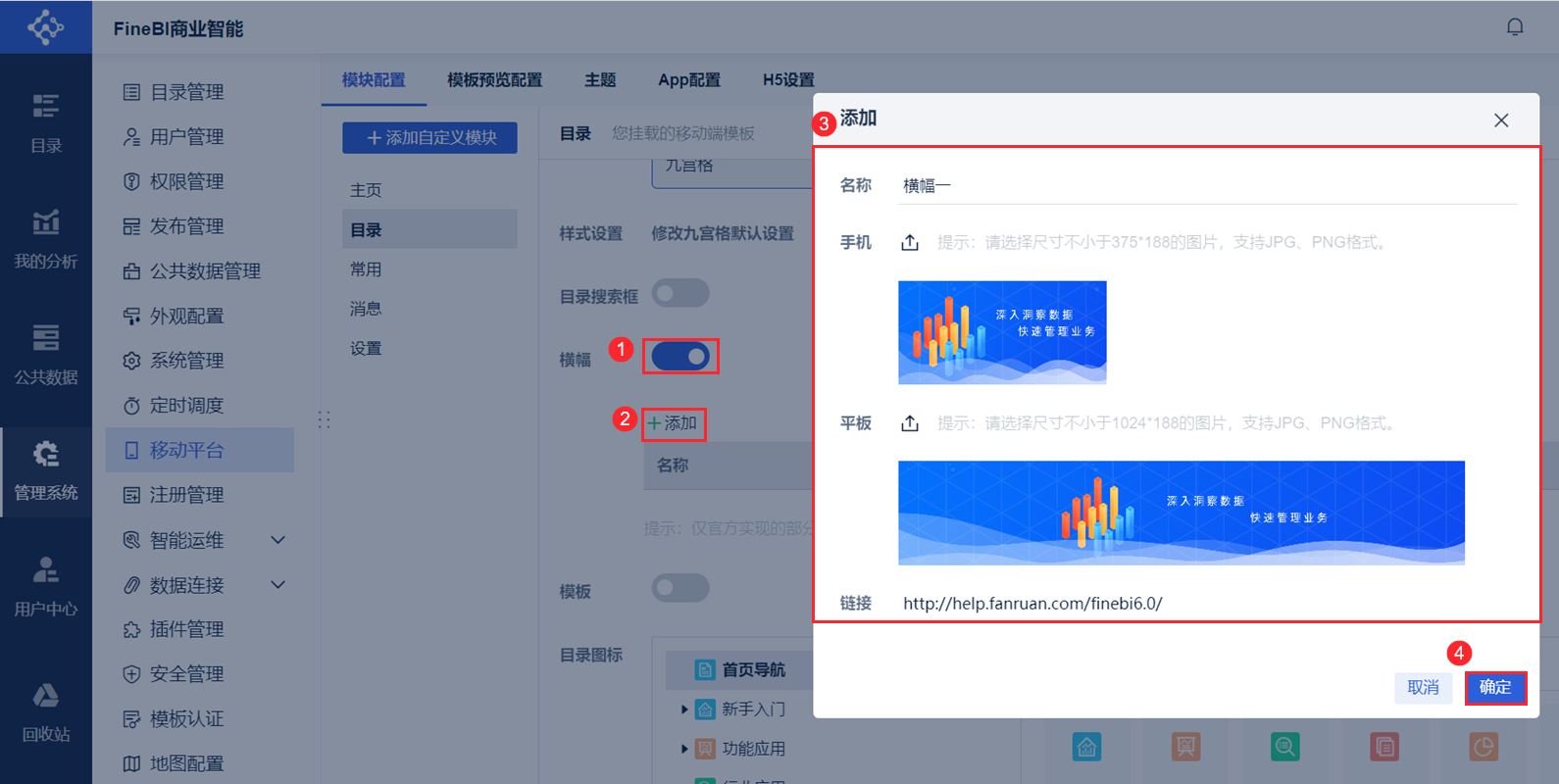Click the panel collapse drag handle dots

pyautogui.click(x=324, y=420)
